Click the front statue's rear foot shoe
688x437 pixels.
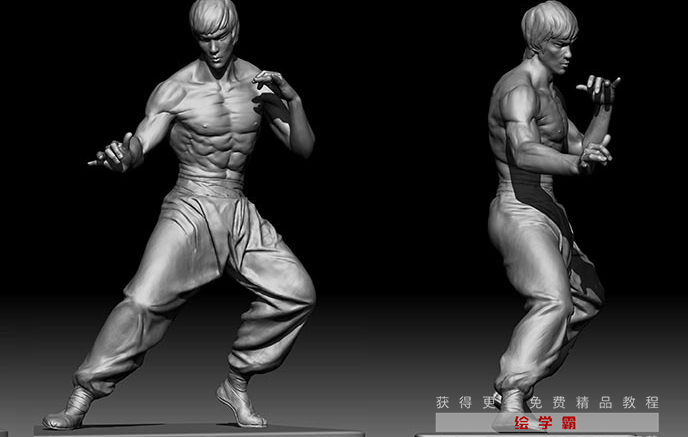click(x=69, y=409)
